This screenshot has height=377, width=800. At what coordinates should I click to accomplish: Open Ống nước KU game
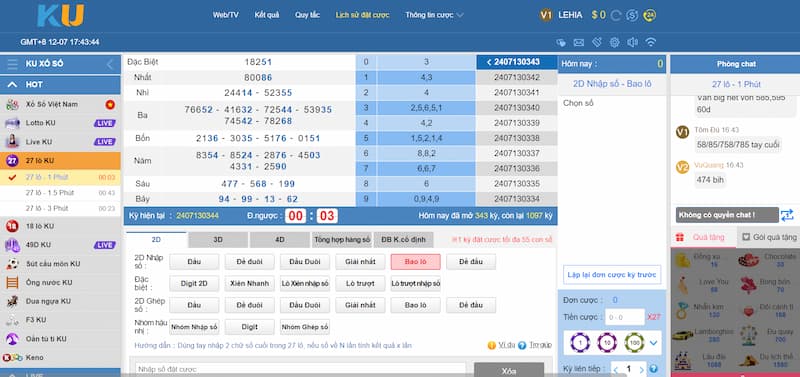coord(60,283)
